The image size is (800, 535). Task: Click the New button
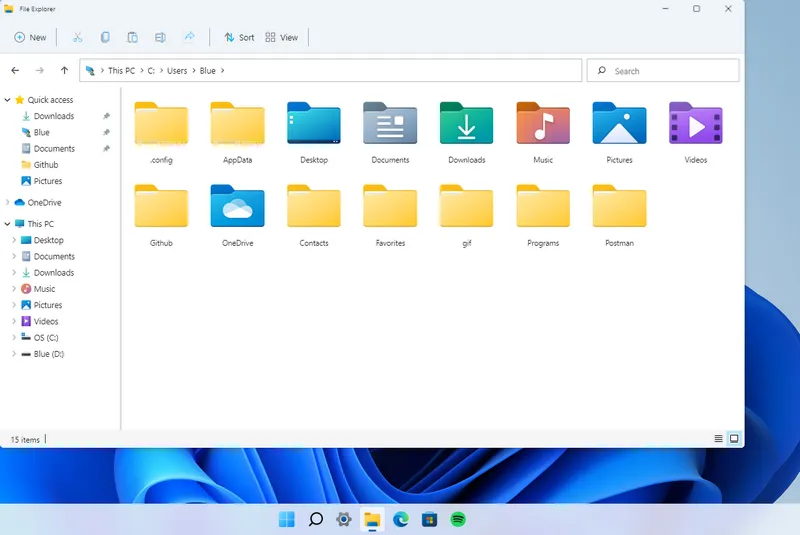[x=30, y=37]
